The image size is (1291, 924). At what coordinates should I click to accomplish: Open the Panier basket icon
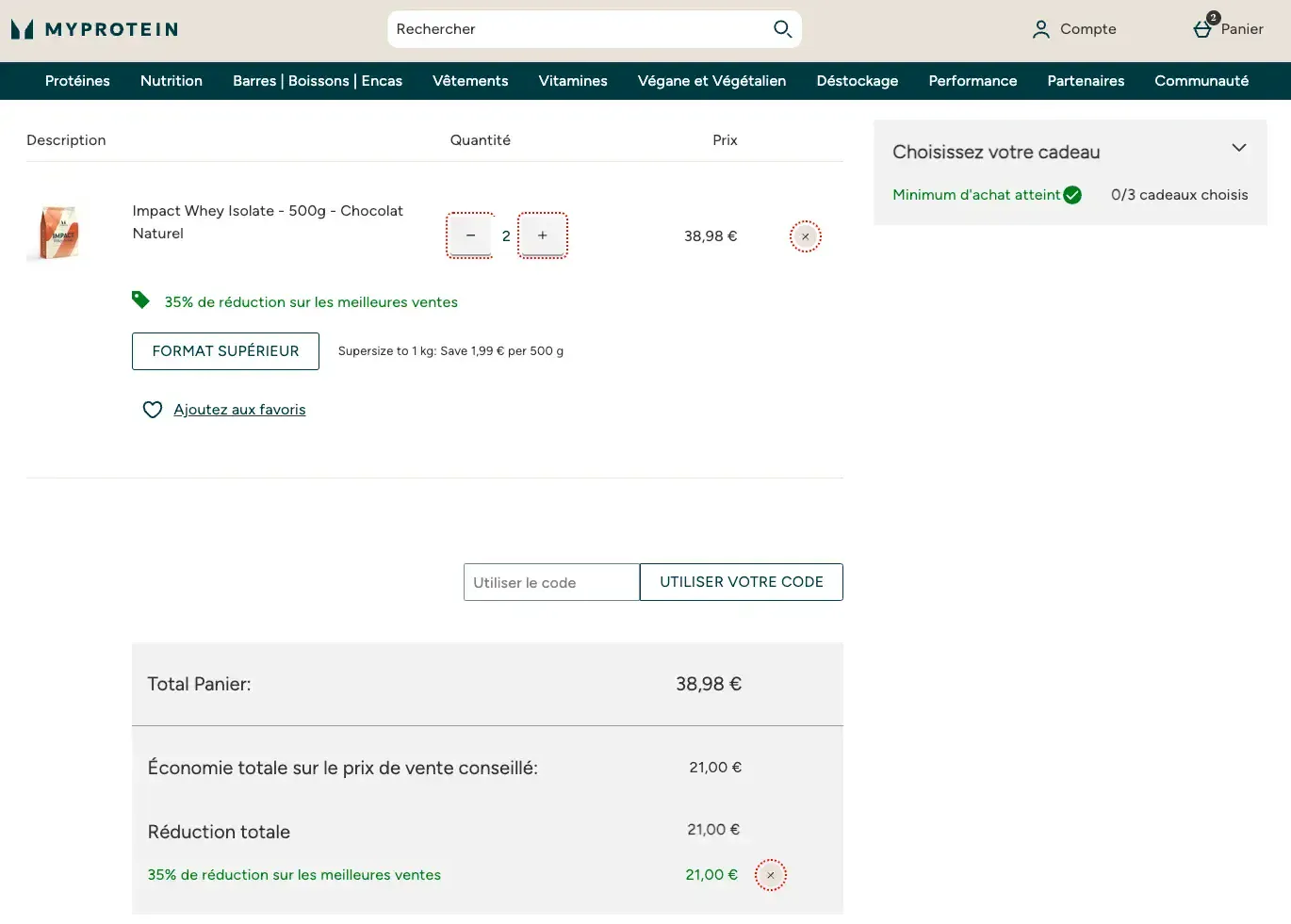pos(1203,28)
